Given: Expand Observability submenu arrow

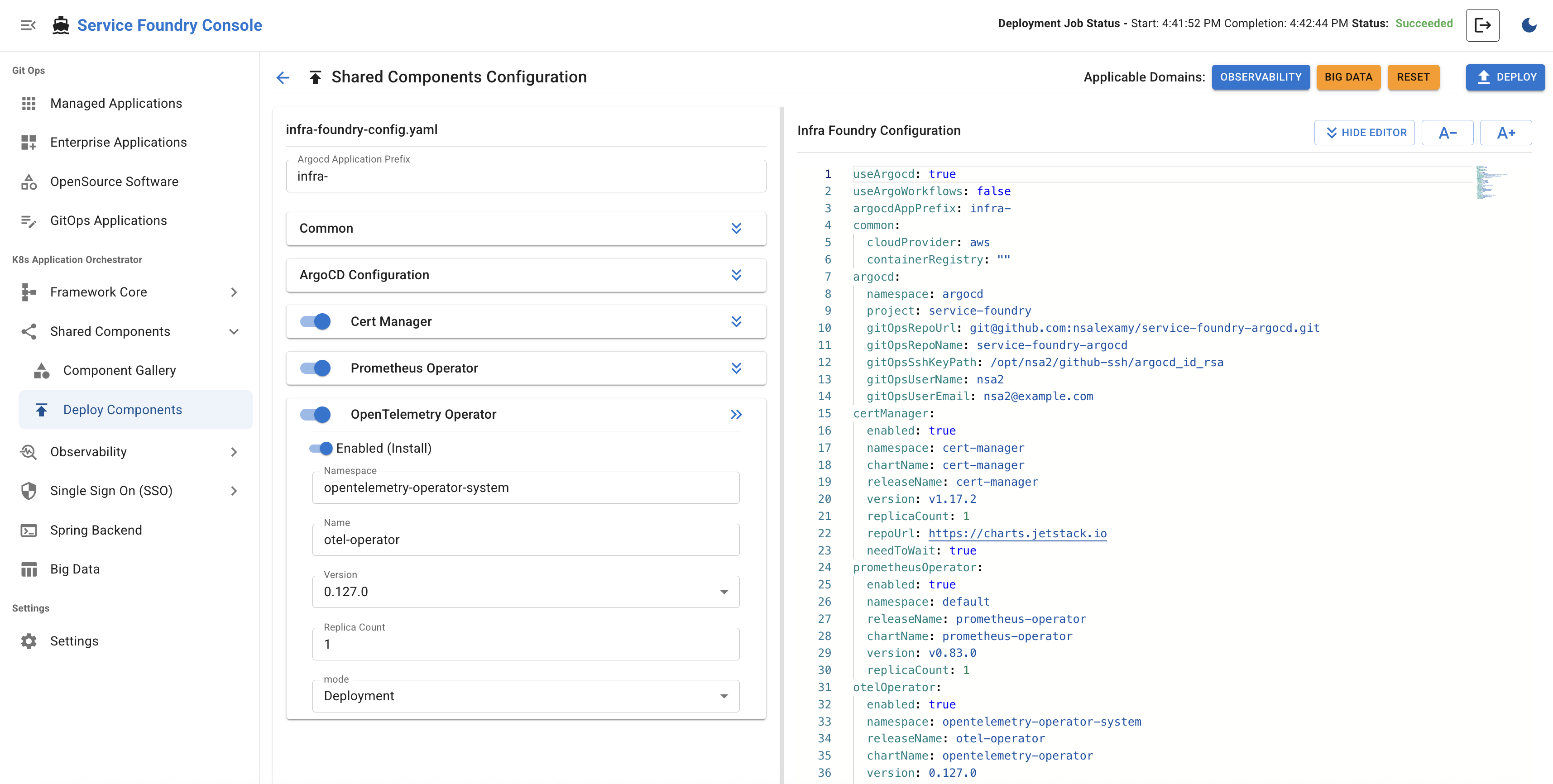Looking at the screenshot, I should 234,452.
